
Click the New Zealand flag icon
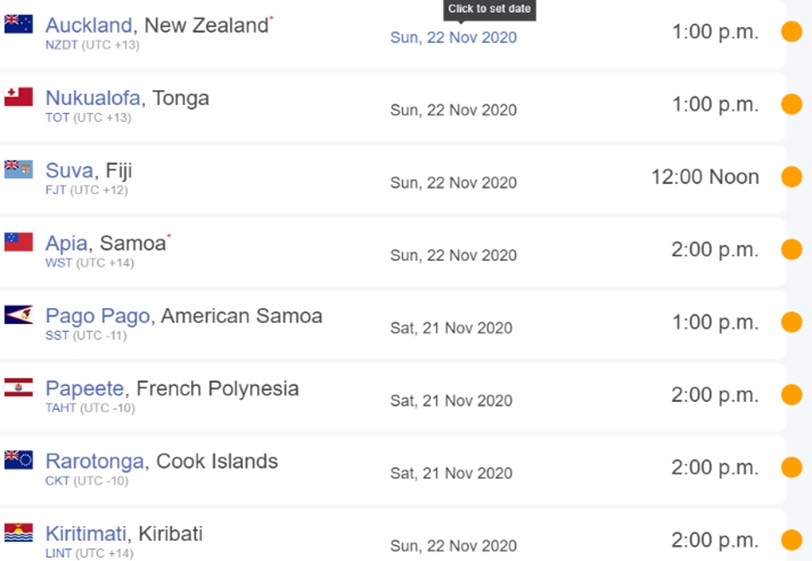tap(19, 25)
